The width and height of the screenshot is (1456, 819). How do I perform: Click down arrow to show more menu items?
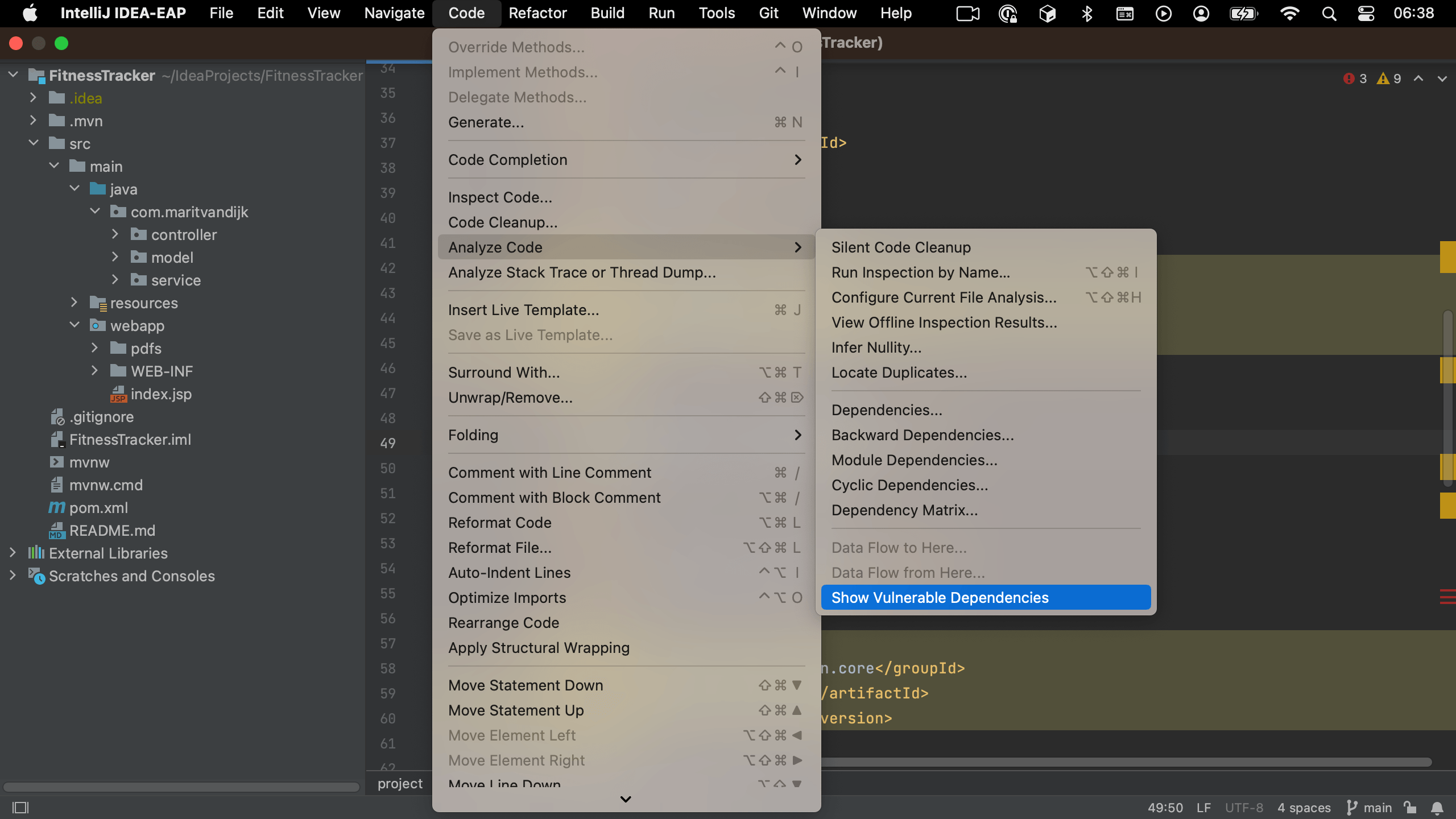(626, 799)
